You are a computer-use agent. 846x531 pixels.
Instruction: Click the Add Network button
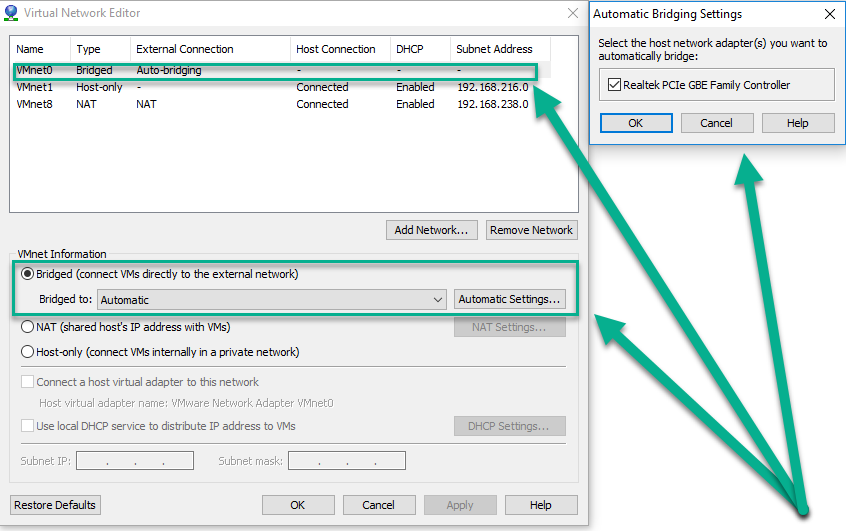(431, 230)
